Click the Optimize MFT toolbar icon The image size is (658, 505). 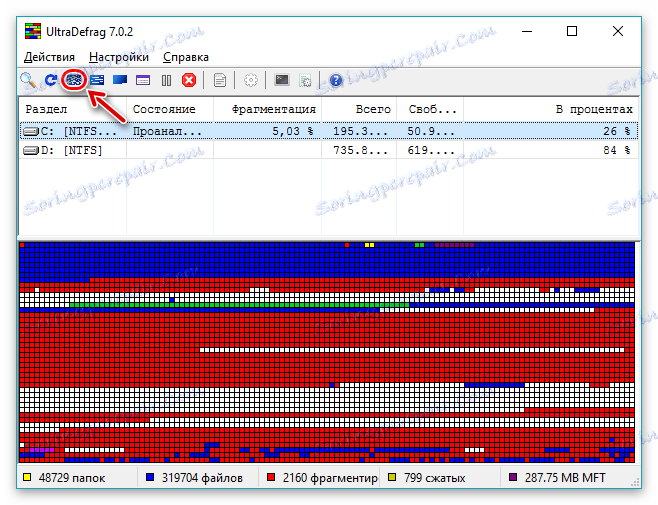[143, 80]
